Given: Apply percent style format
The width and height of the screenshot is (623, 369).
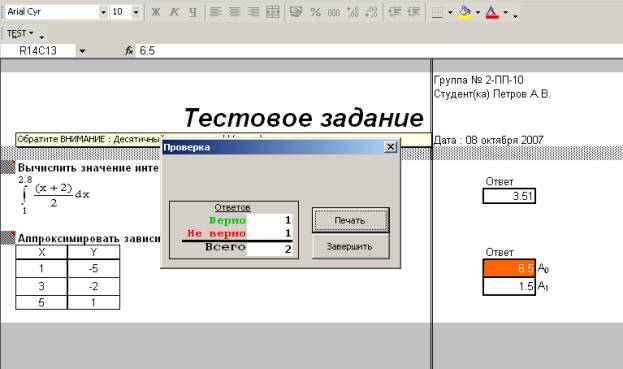Looking at the screenshot, I should click(315, 12).
